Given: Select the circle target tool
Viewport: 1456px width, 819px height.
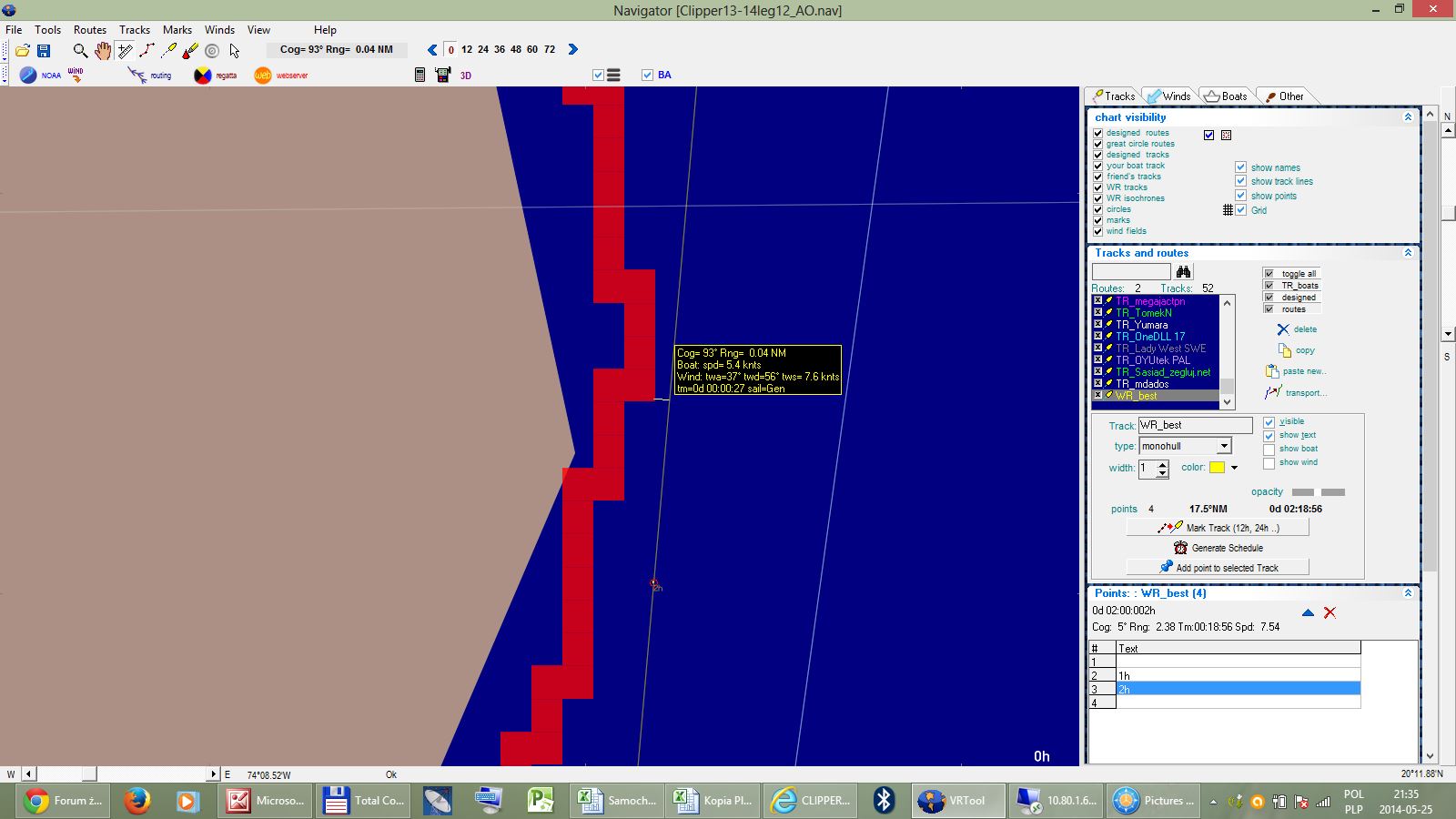Looking at the screenshot, I should click(x=212, y=50).
